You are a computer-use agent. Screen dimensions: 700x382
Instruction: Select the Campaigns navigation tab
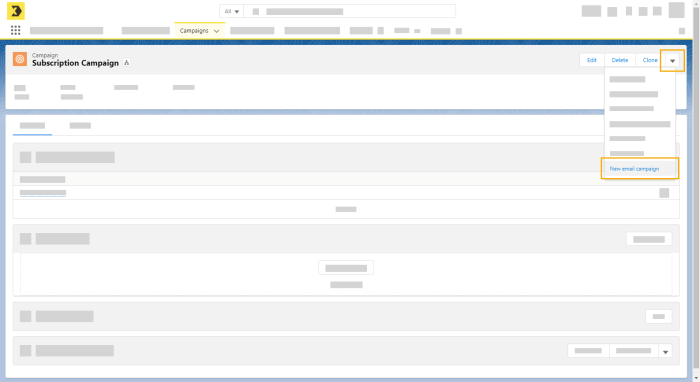[x=194, y=31]
